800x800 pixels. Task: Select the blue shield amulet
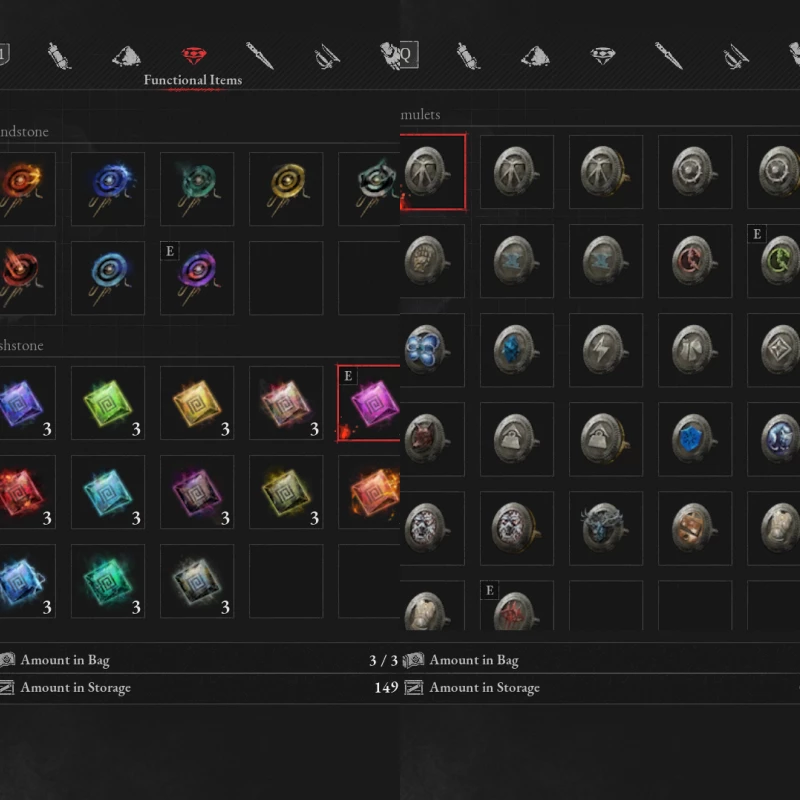[695, 439]
